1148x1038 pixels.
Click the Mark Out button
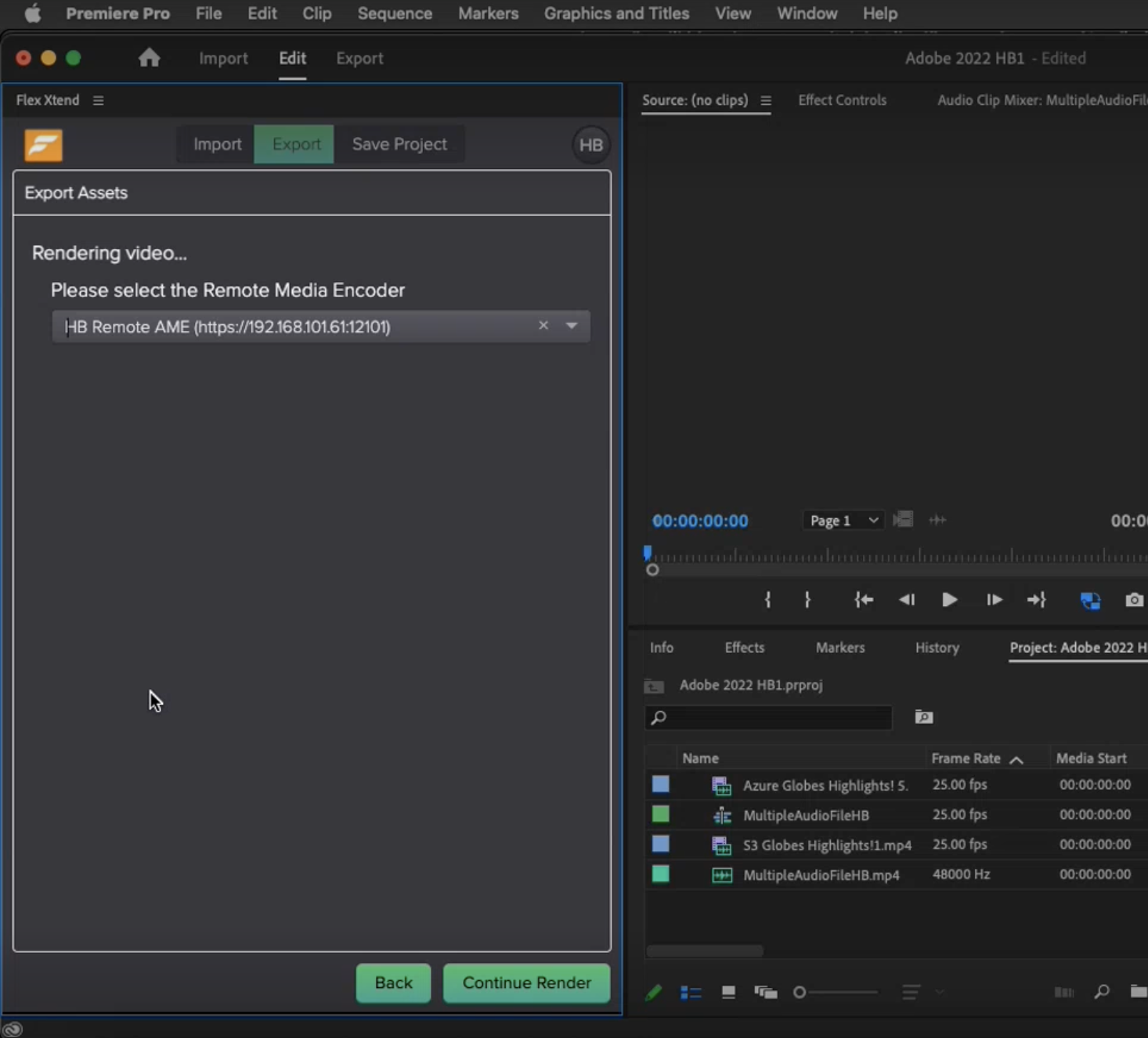tap(807, 600)
